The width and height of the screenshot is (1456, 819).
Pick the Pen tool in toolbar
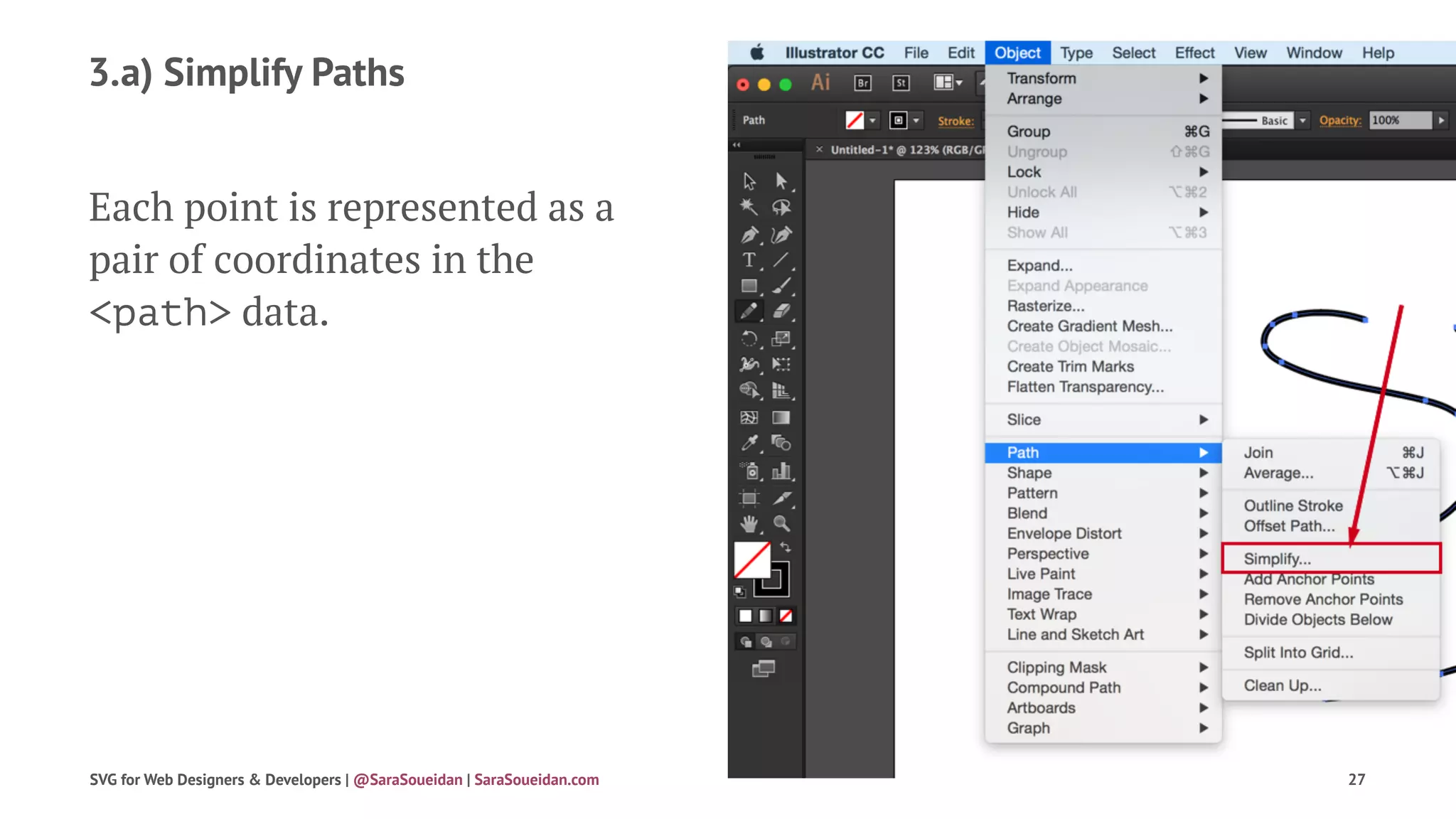[x=749, y=235]
